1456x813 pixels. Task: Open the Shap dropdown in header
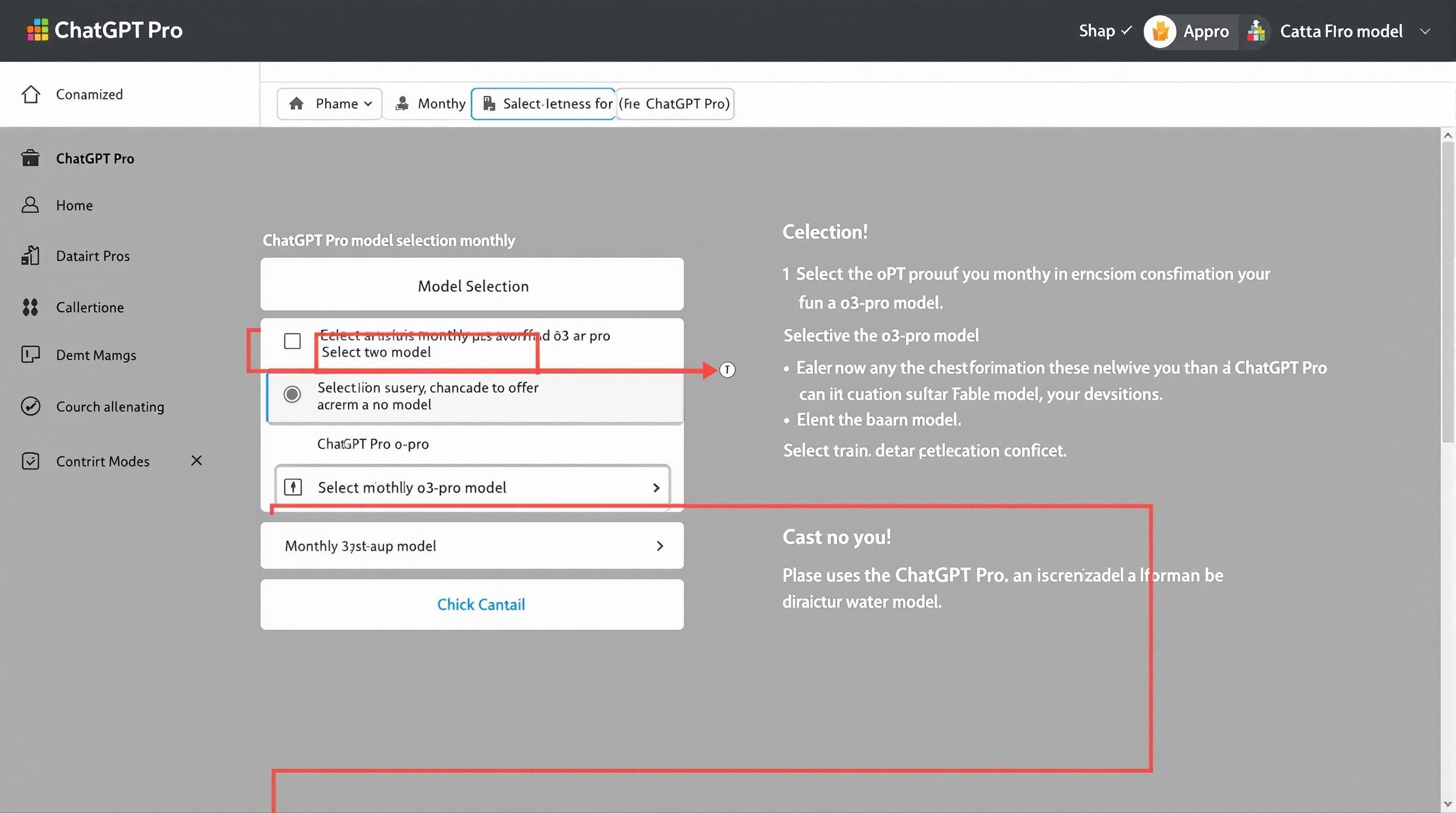(x=1105, y=31)
